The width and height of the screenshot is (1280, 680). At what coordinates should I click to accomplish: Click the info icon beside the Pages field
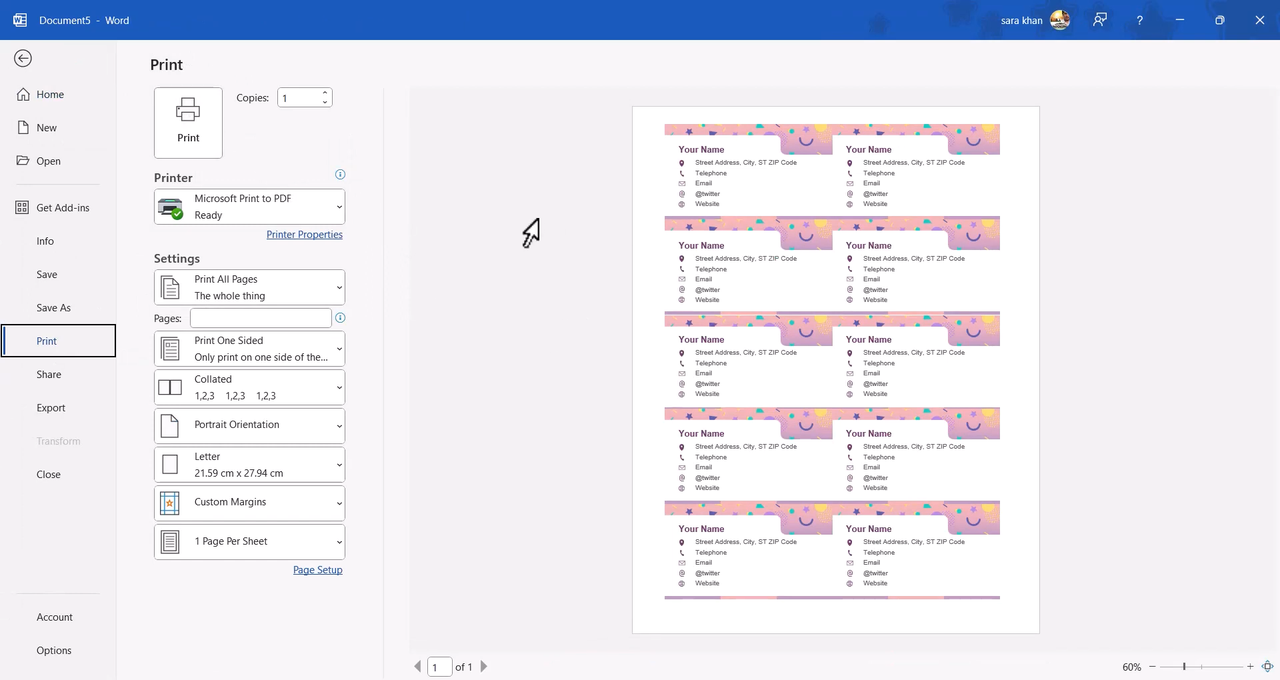(x=340, y=318)
